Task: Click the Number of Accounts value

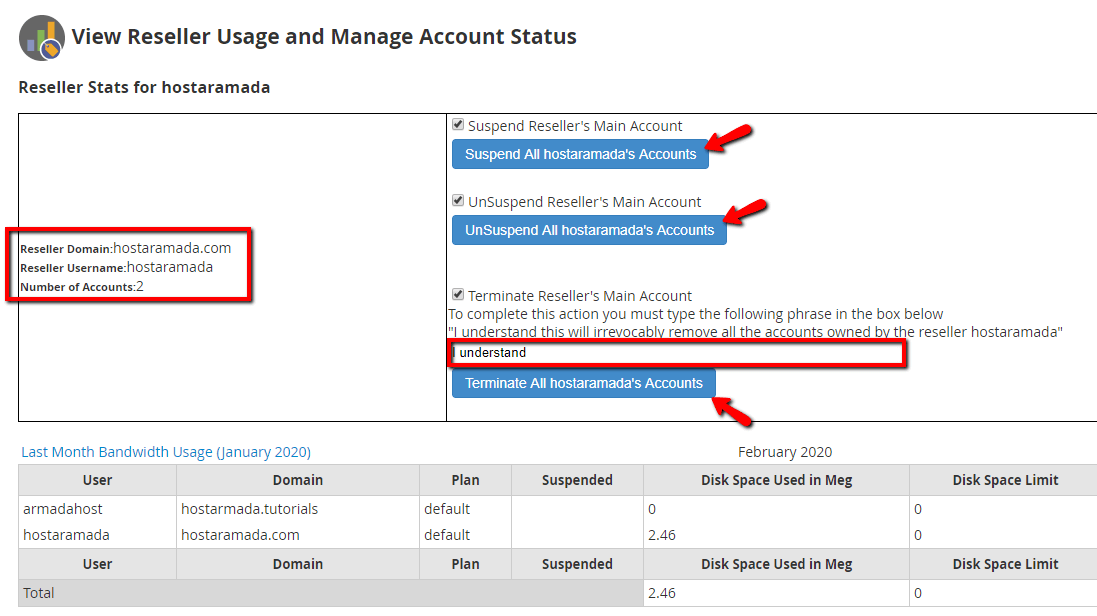Action: coord(140,286)
